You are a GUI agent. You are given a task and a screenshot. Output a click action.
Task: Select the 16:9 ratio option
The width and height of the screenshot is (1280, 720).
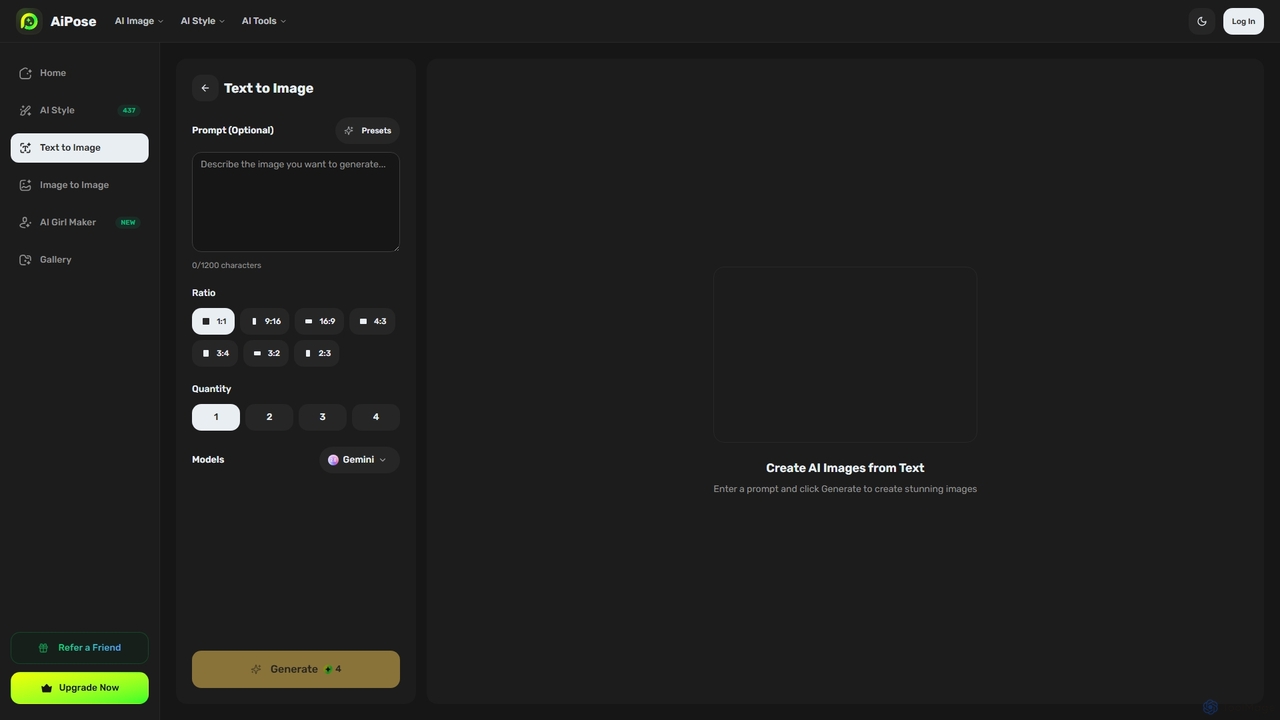point(319,321)
